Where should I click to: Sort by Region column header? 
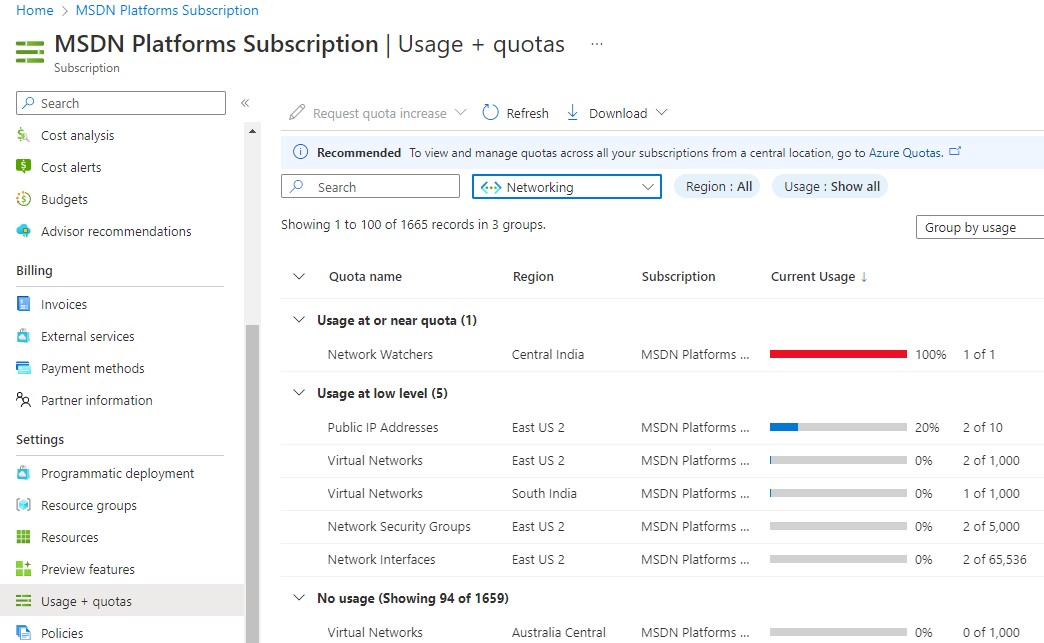[533, 276]
